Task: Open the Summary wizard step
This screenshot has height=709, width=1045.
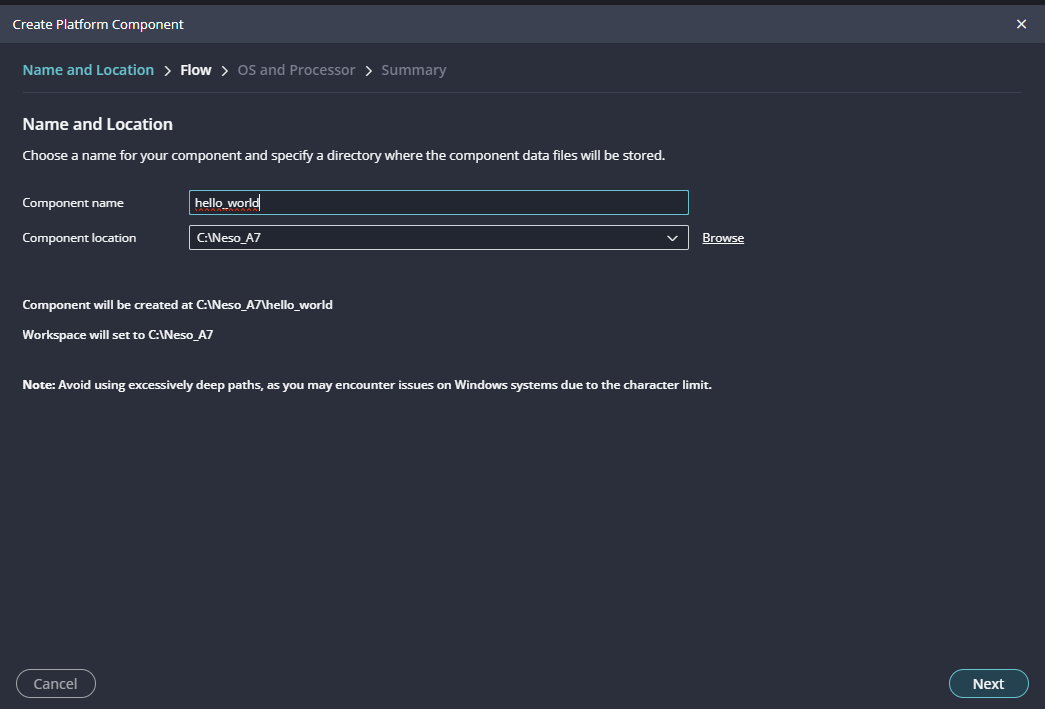Action: 413,70
